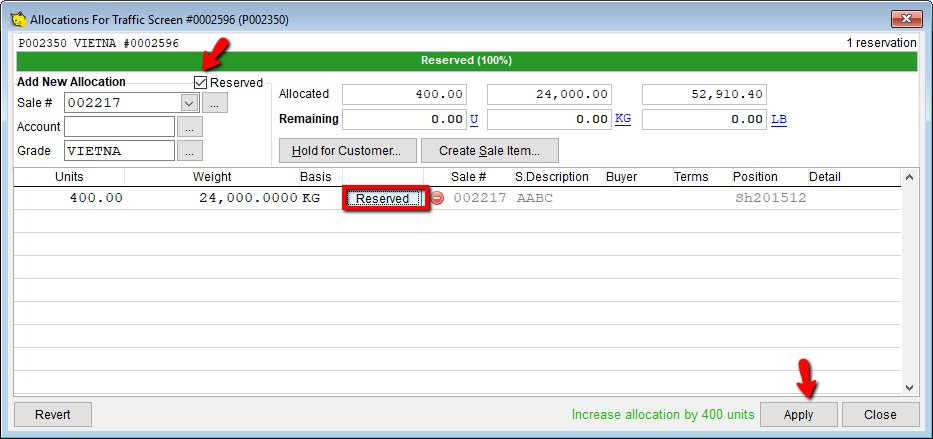Open the Account browse ellipsis button
Viewport: 933px width, 439px height.
(190, 127)
